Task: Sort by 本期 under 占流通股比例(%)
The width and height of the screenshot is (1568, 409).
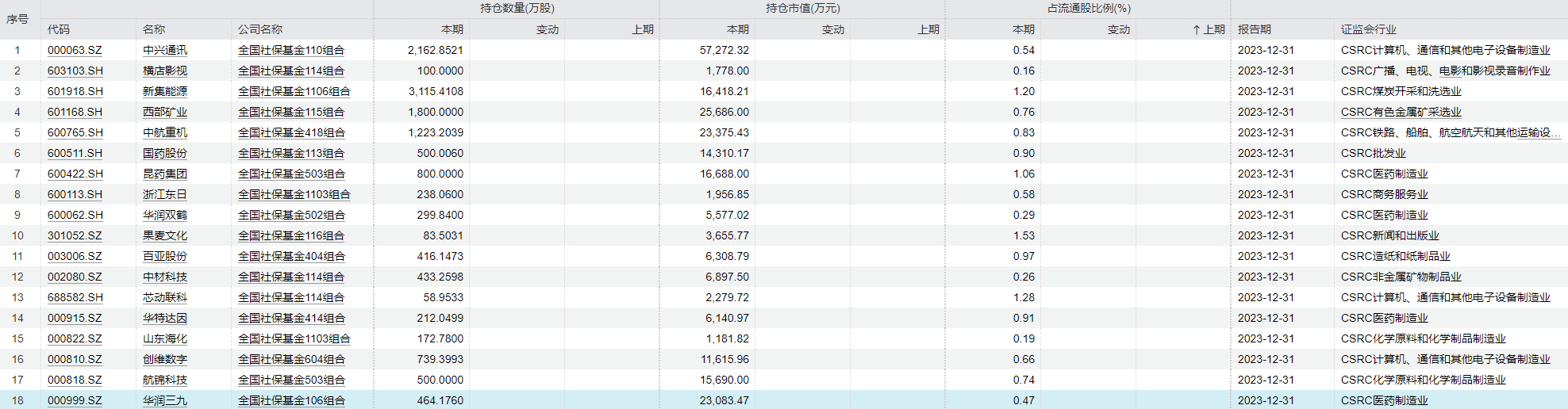Action: coord(1024,29)
